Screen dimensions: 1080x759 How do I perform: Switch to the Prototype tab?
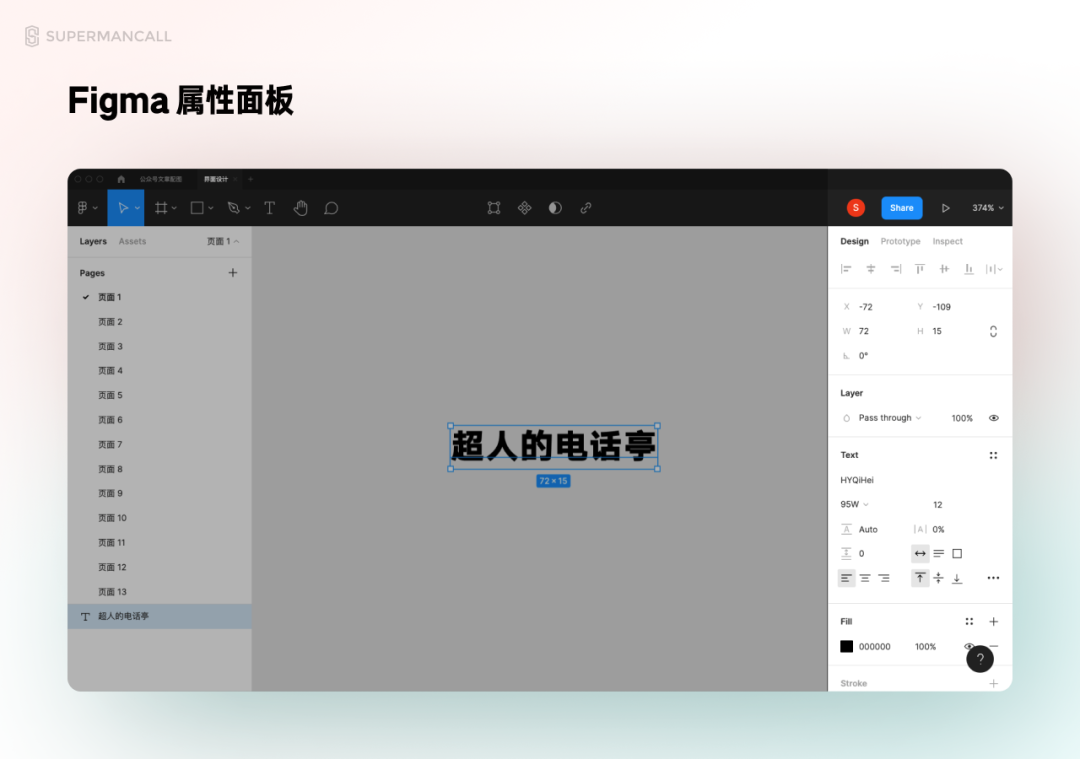900,240
